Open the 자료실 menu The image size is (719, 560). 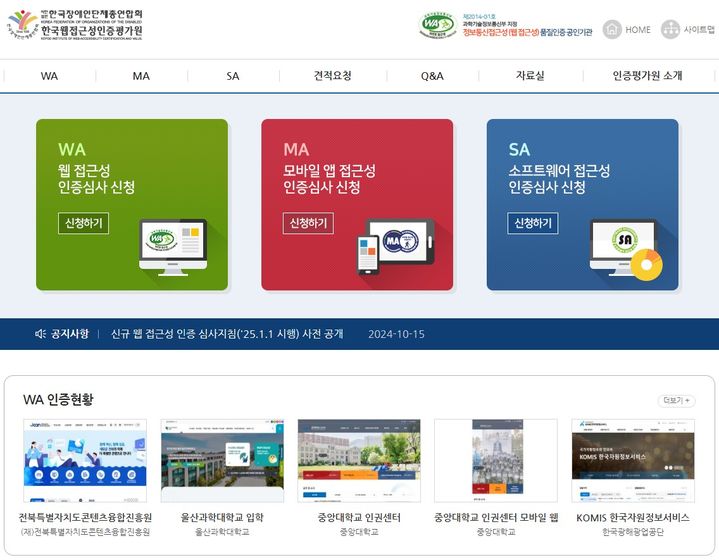(x=530, y=76)
